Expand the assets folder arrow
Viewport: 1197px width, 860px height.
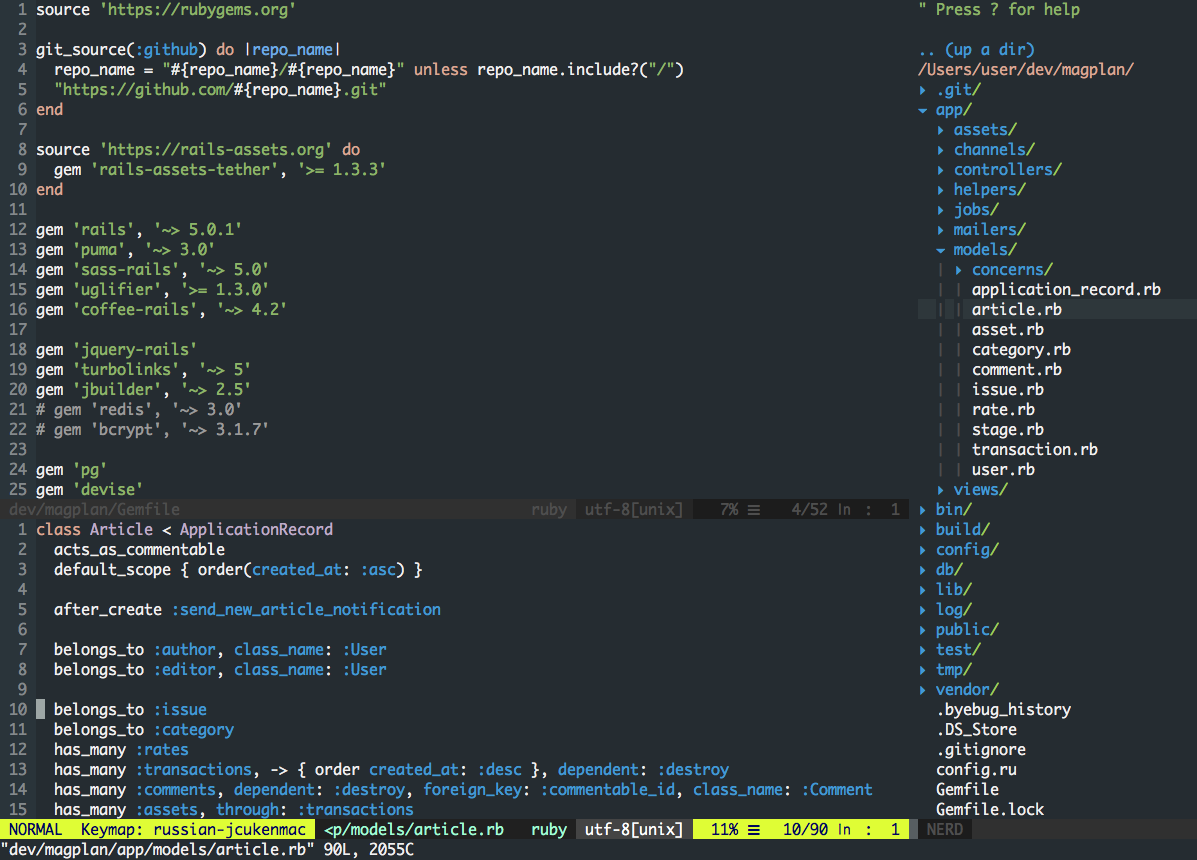(x=941, y=130)
